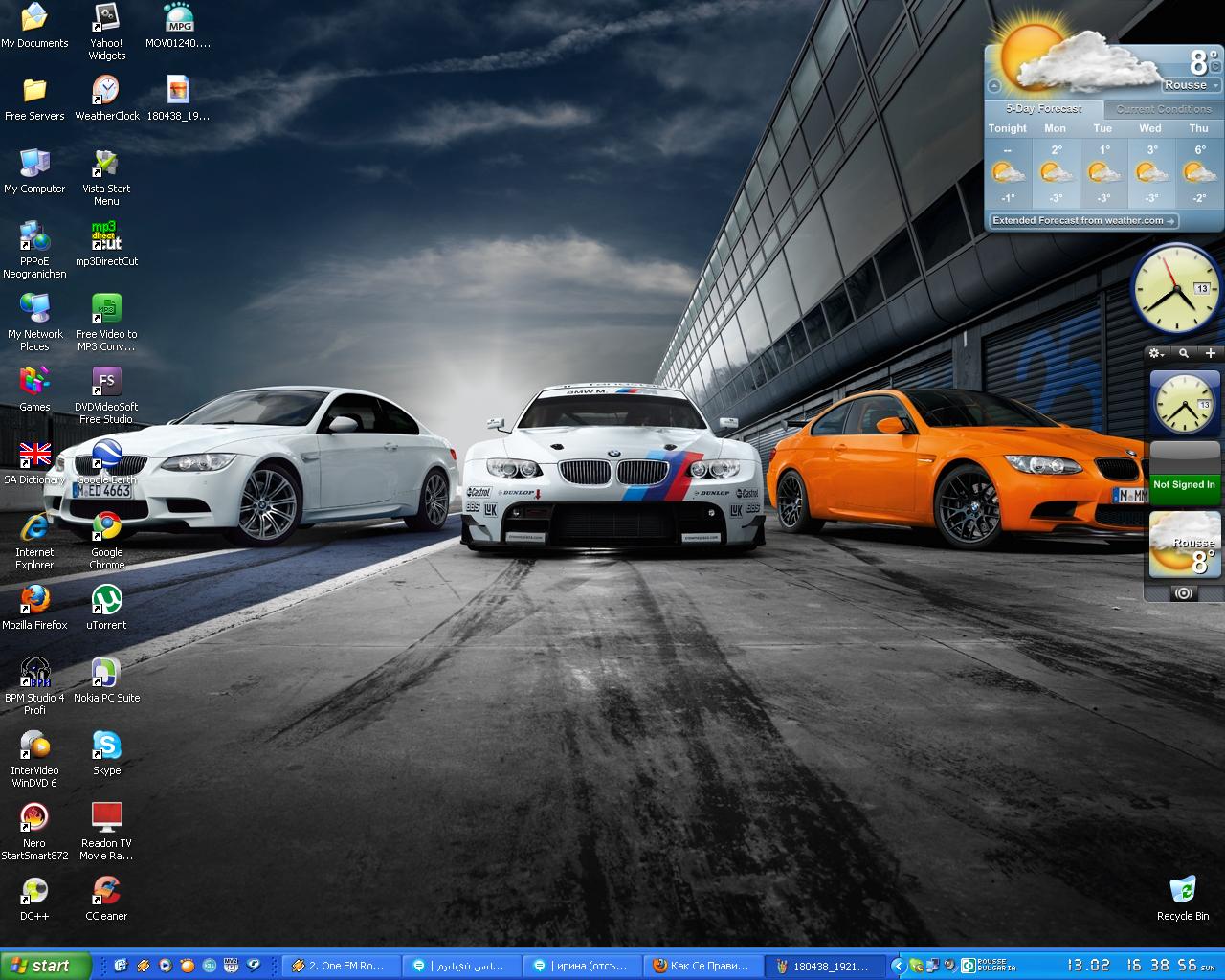
Task: Launch the WeatherClock shortcut
Action: click(106, 99)
